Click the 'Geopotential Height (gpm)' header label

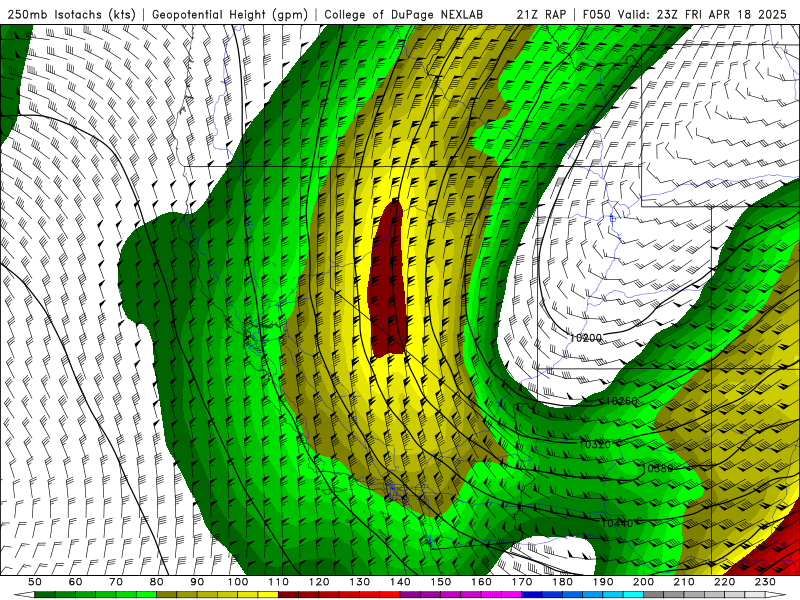pyautogui.click(x=230, y=14)
